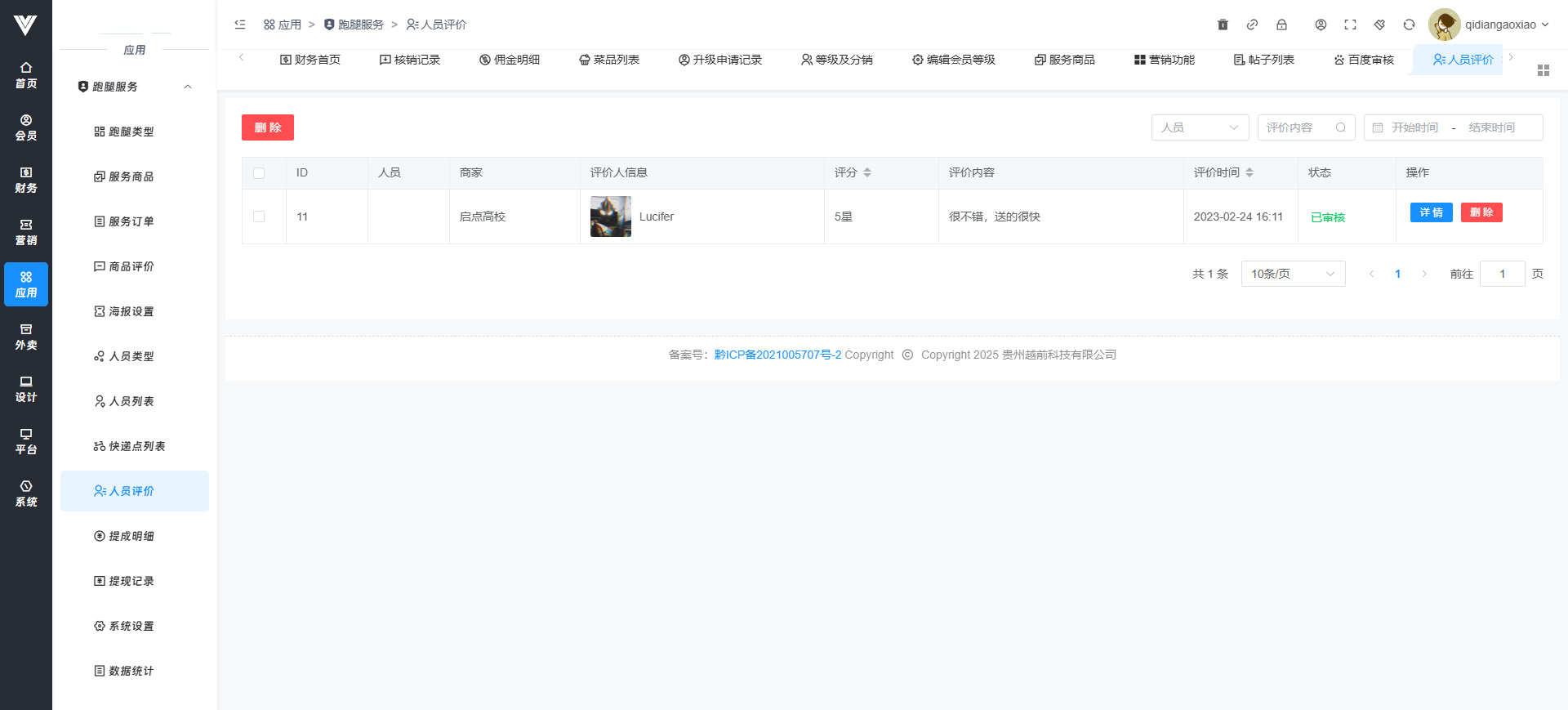The image size is (1568, 710).
Task: Check the select-all checkbox in table header
Action: pyautogui.click(x=259, y=173)
